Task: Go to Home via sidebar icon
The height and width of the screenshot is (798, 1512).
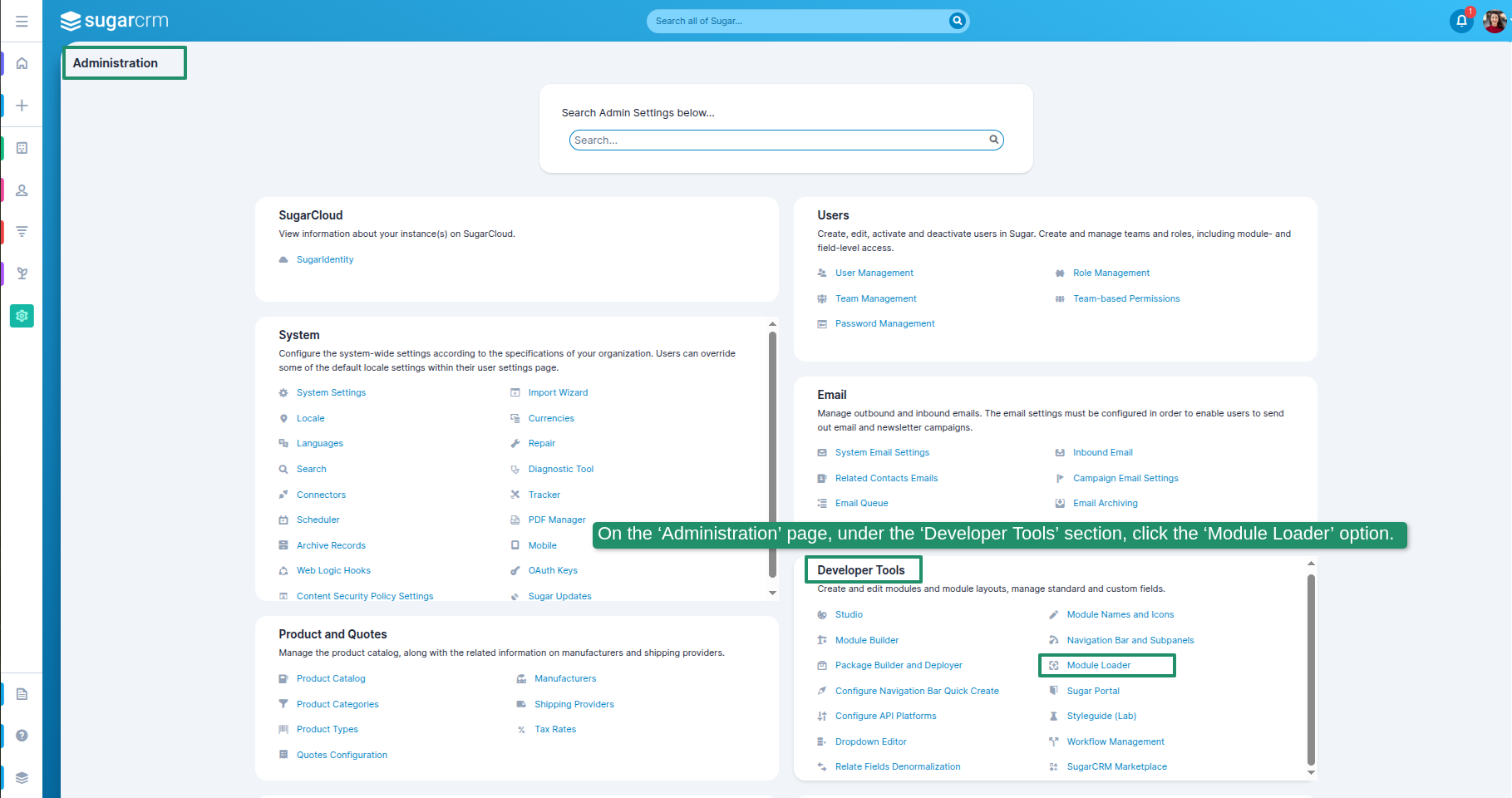Action: [x=22, y=63]
